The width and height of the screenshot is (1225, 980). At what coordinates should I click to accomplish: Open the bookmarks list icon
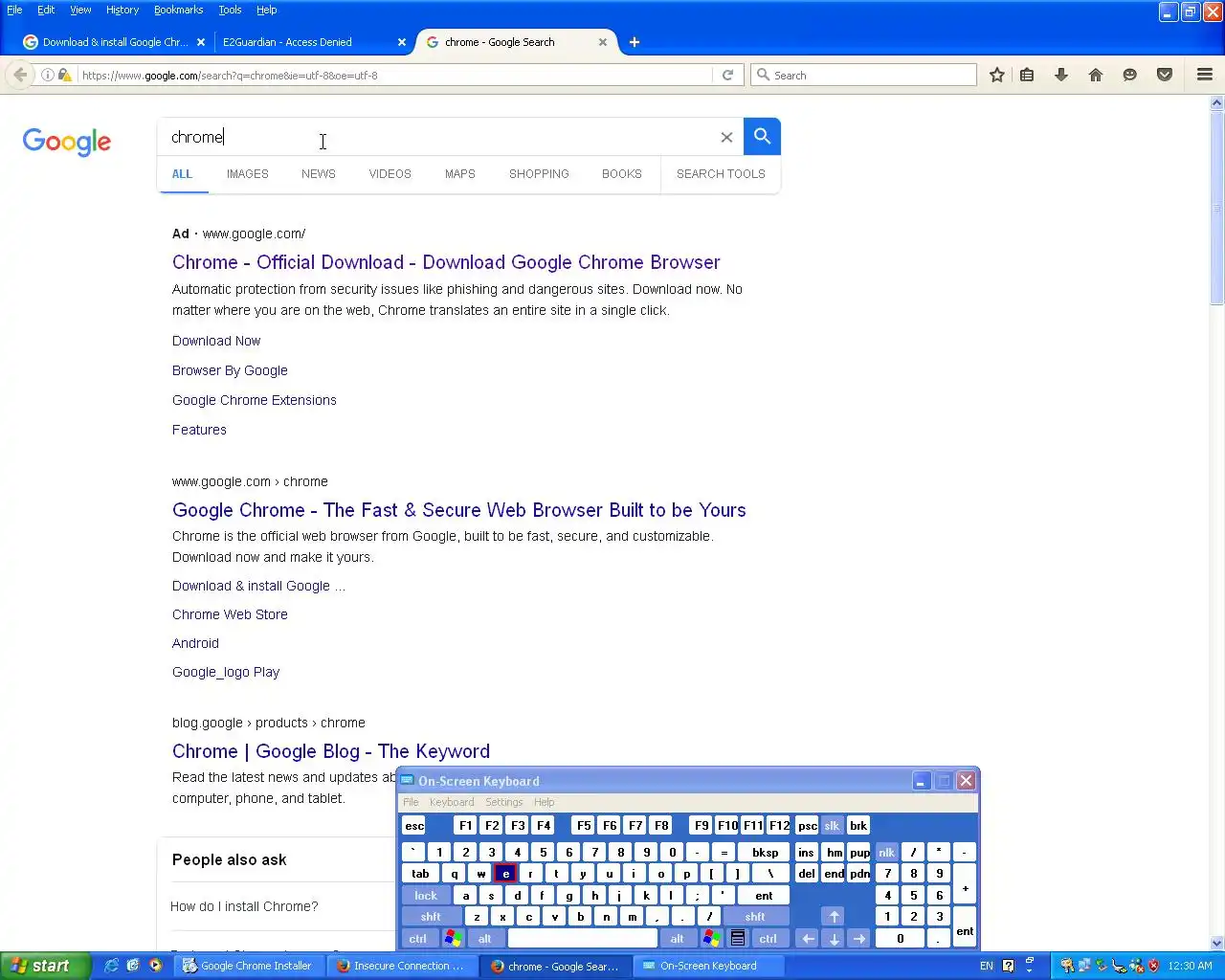pyautogui.click(x=1027, y=75)
